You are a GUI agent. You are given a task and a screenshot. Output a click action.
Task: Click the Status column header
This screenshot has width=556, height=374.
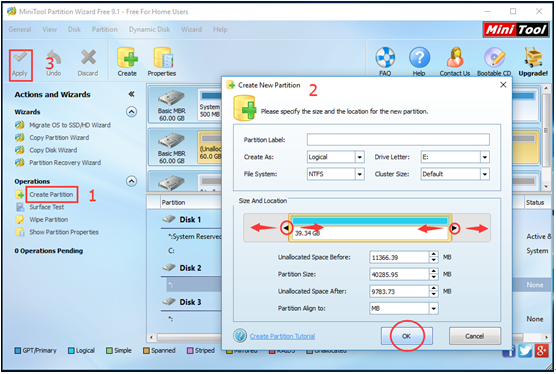[535, 202]
